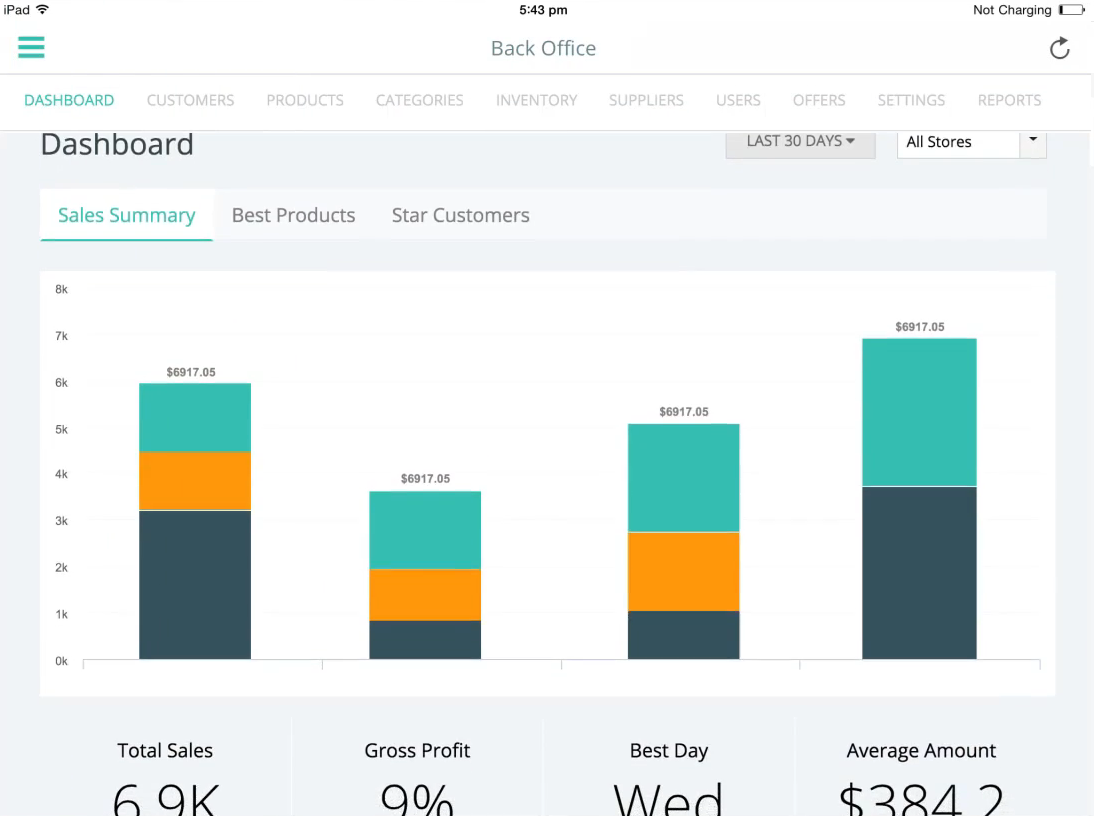Click the All Stores selection field
This screenshot has height=816, width=1094.
click(x=957, y=142)
